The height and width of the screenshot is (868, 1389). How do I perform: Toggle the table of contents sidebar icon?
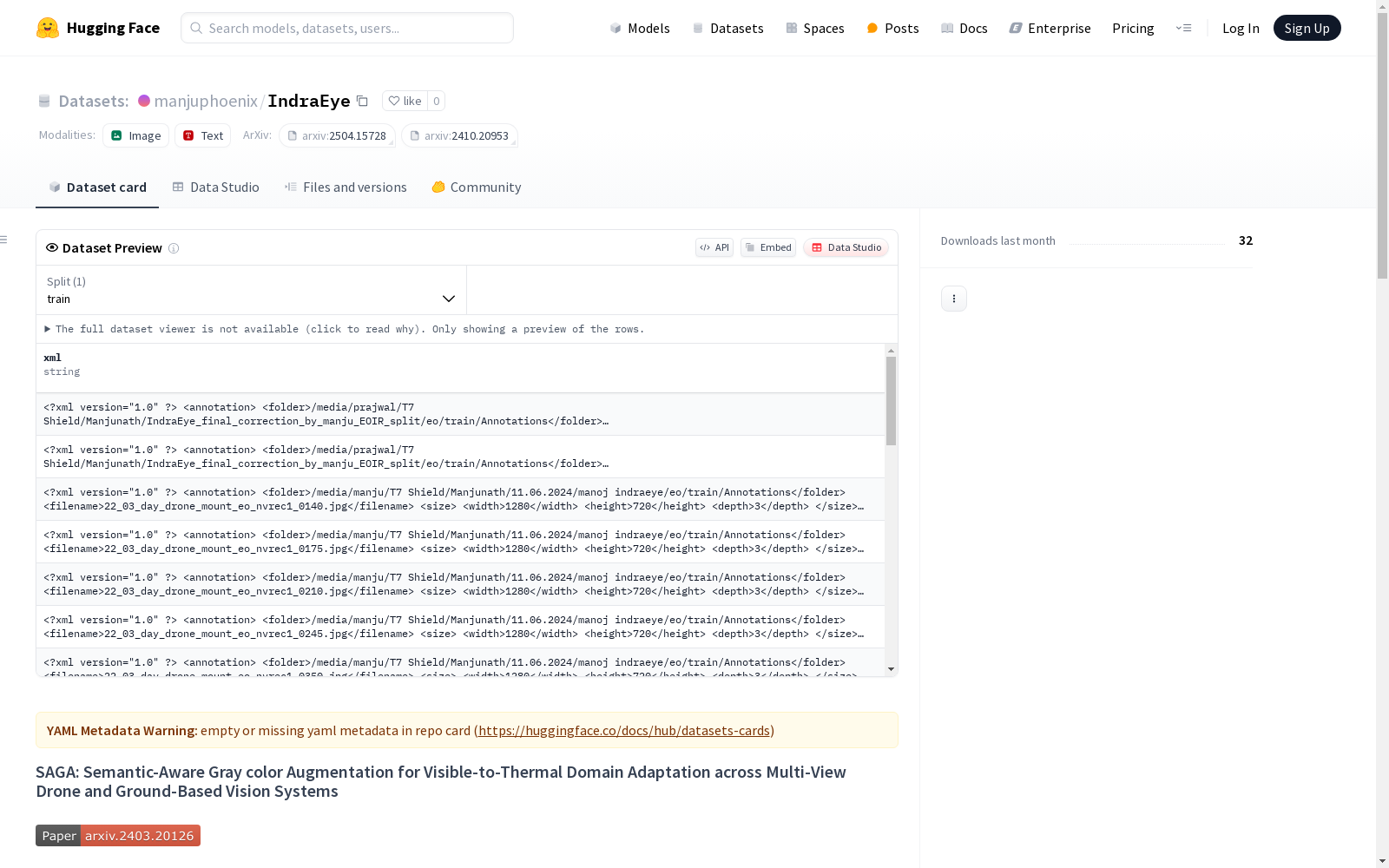(x=4, y=240)
